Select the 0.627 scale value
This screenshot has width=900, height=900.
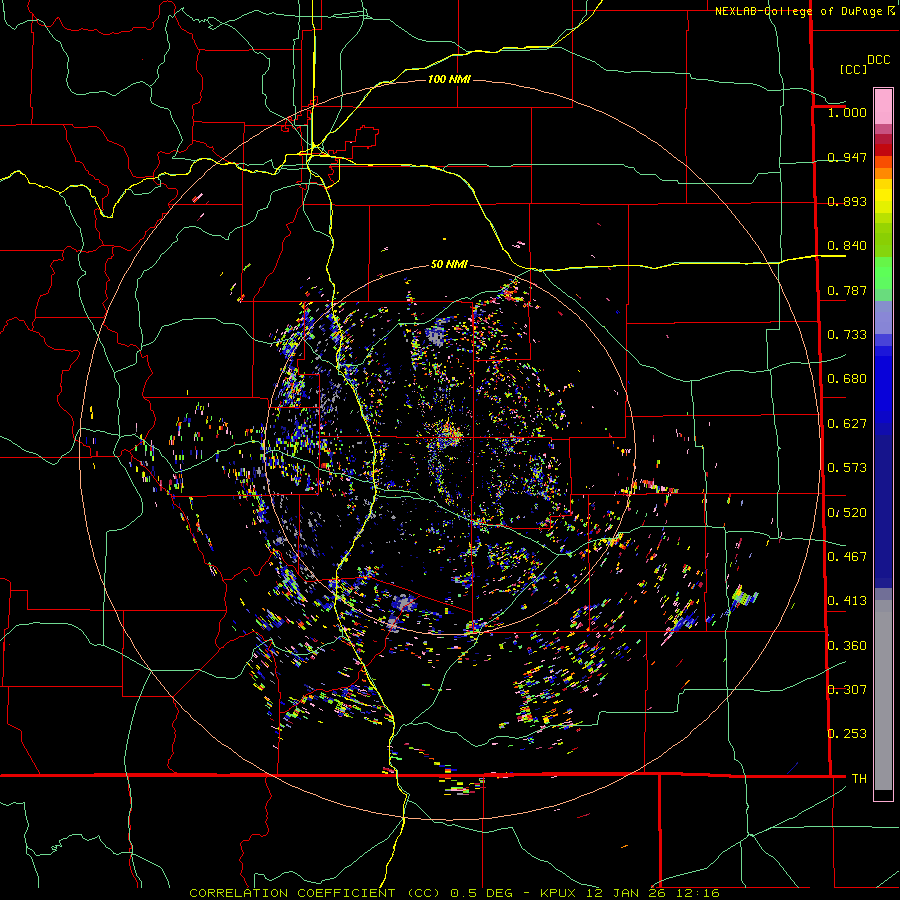pyautogui.click(x=847, y=423)
